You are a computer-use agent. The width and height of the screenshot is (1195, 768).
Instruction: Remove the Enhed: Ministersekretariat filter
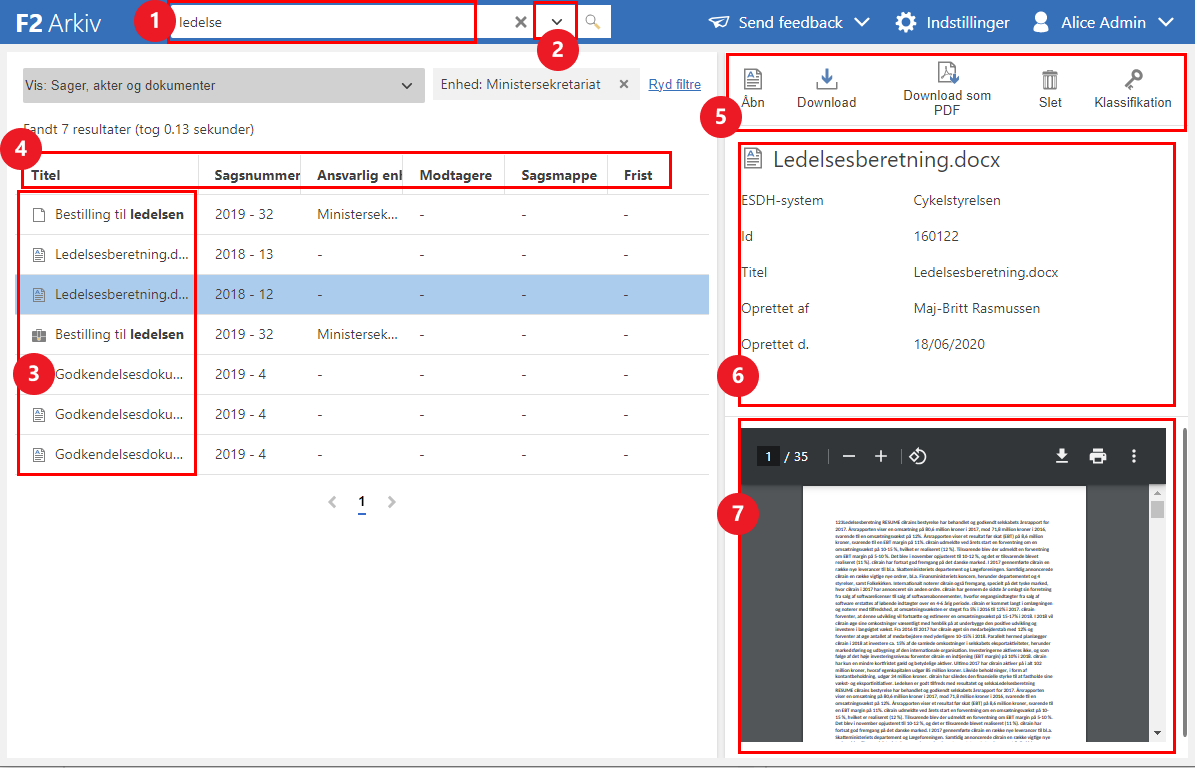(x=624, y=85)
